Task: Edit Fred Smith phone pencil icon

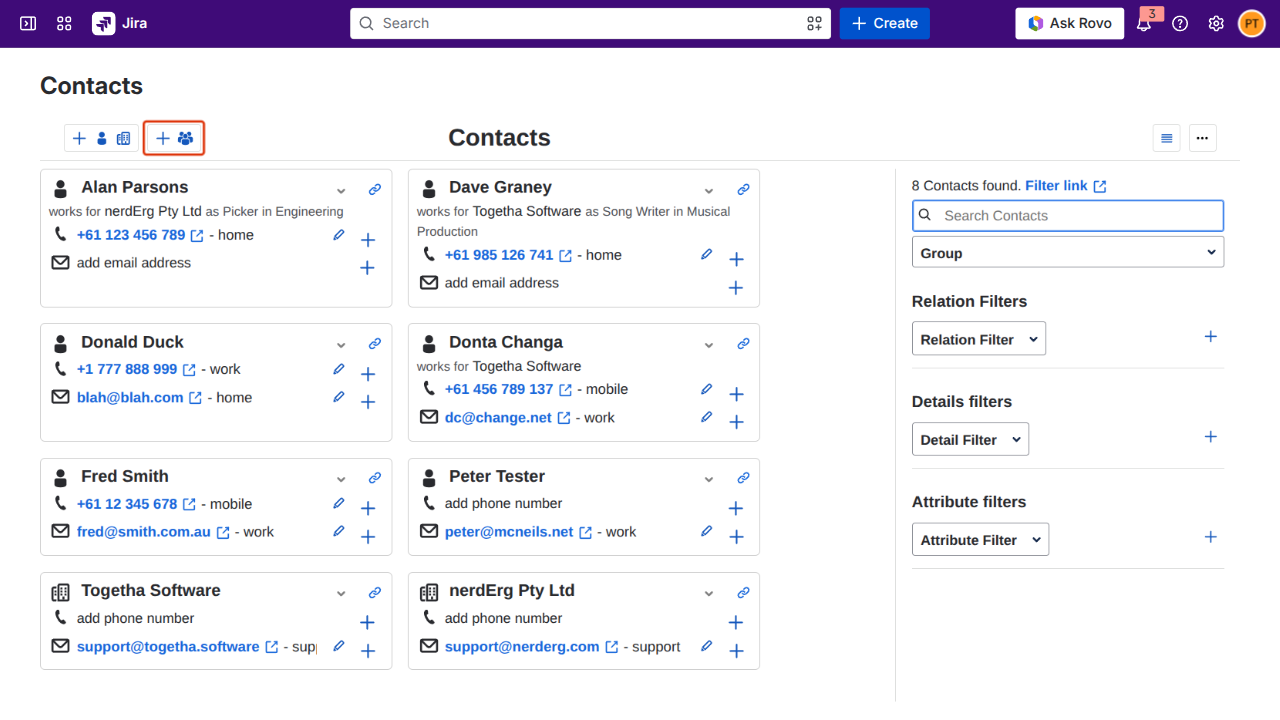Action: pyautogui.click(x=339, y=504)
